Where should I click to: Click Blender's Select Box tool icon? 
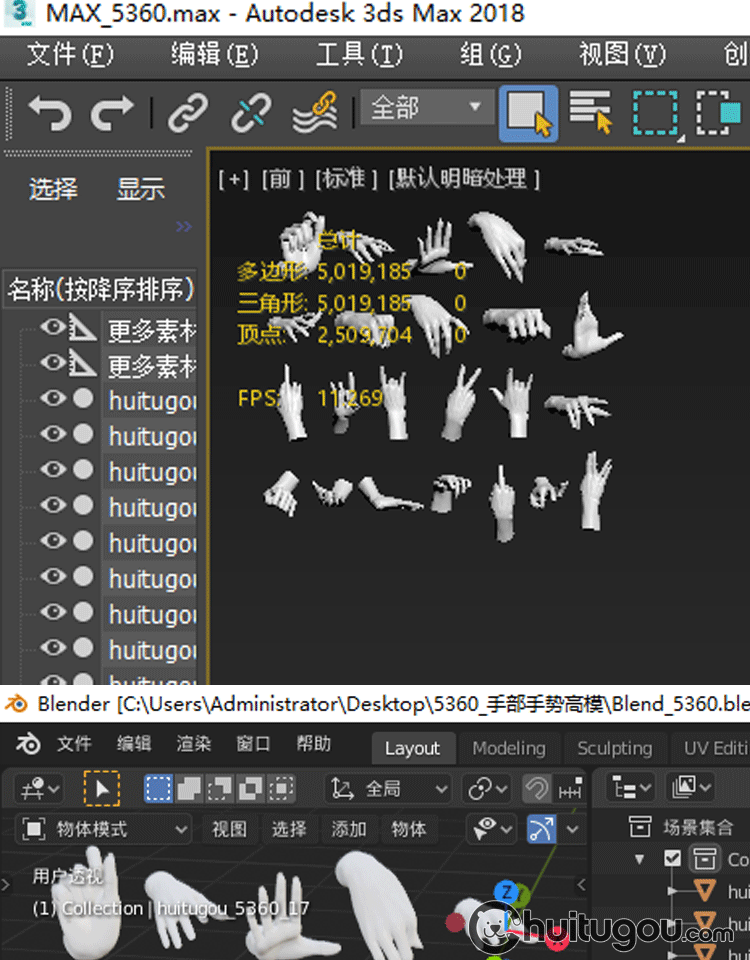[x=101, y=789]
